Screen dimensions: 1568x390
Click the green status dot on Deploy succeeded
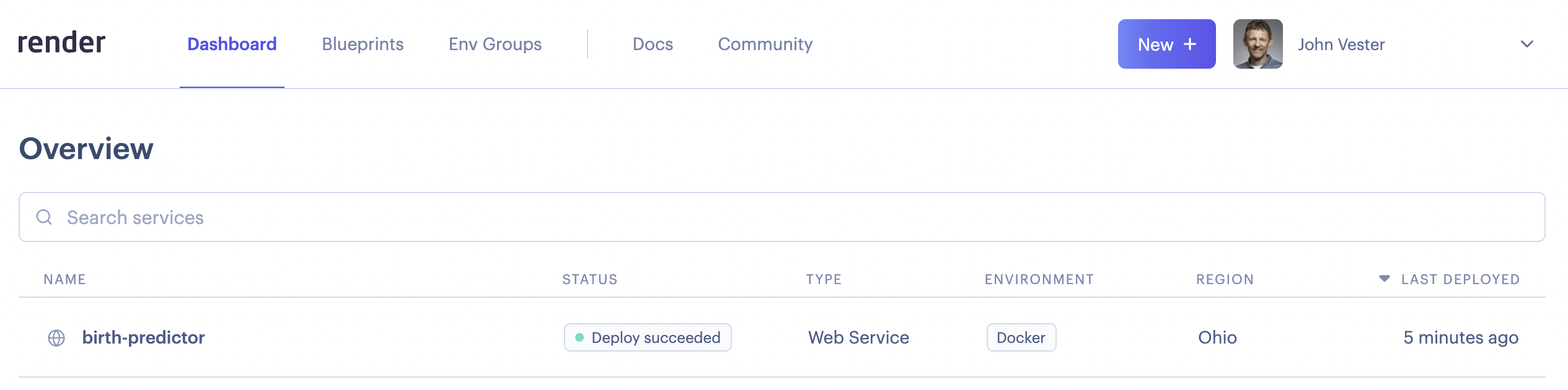pos(579,337)
